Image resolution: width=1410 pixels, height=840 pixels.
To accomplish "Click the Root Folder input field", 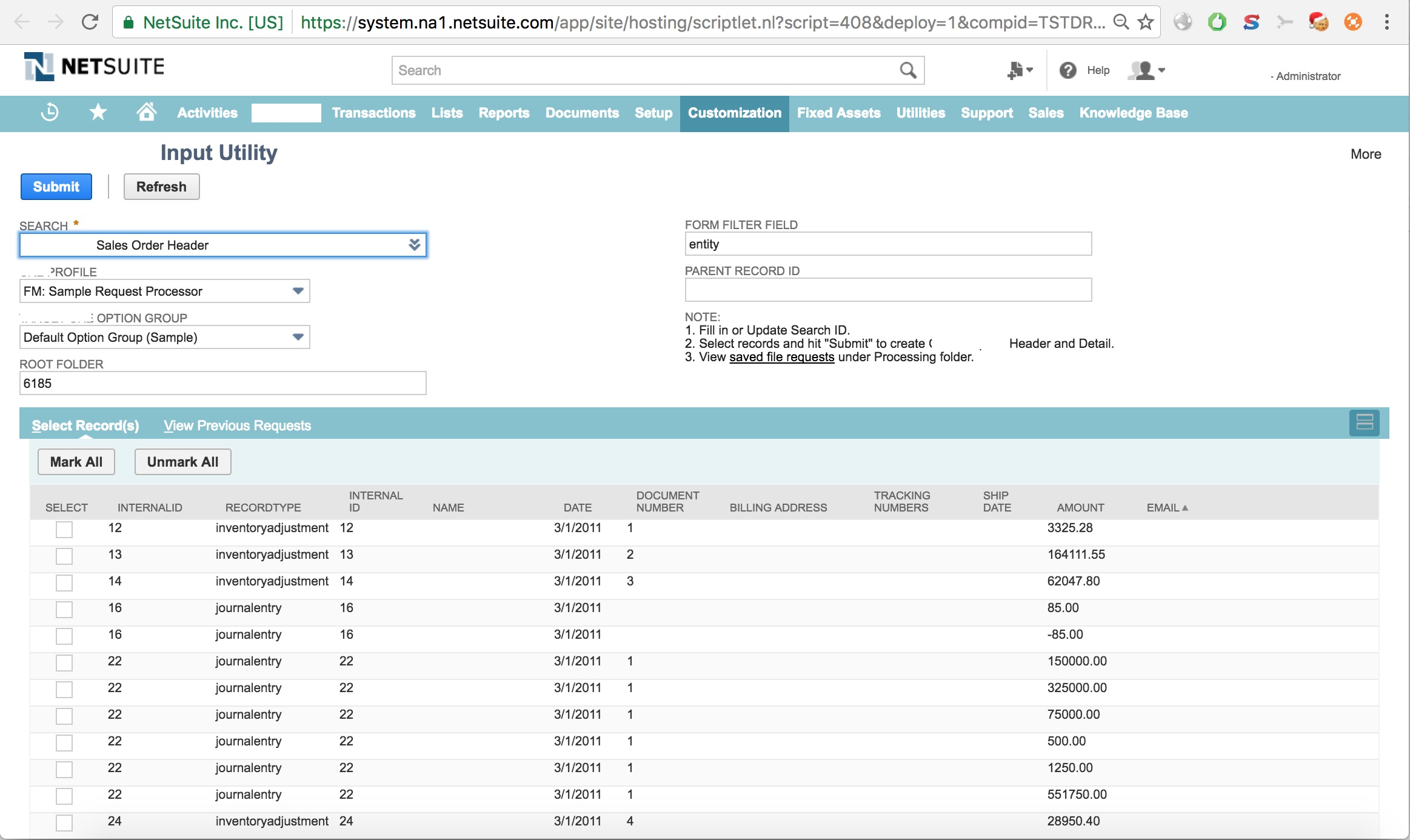I will (222, 383).
